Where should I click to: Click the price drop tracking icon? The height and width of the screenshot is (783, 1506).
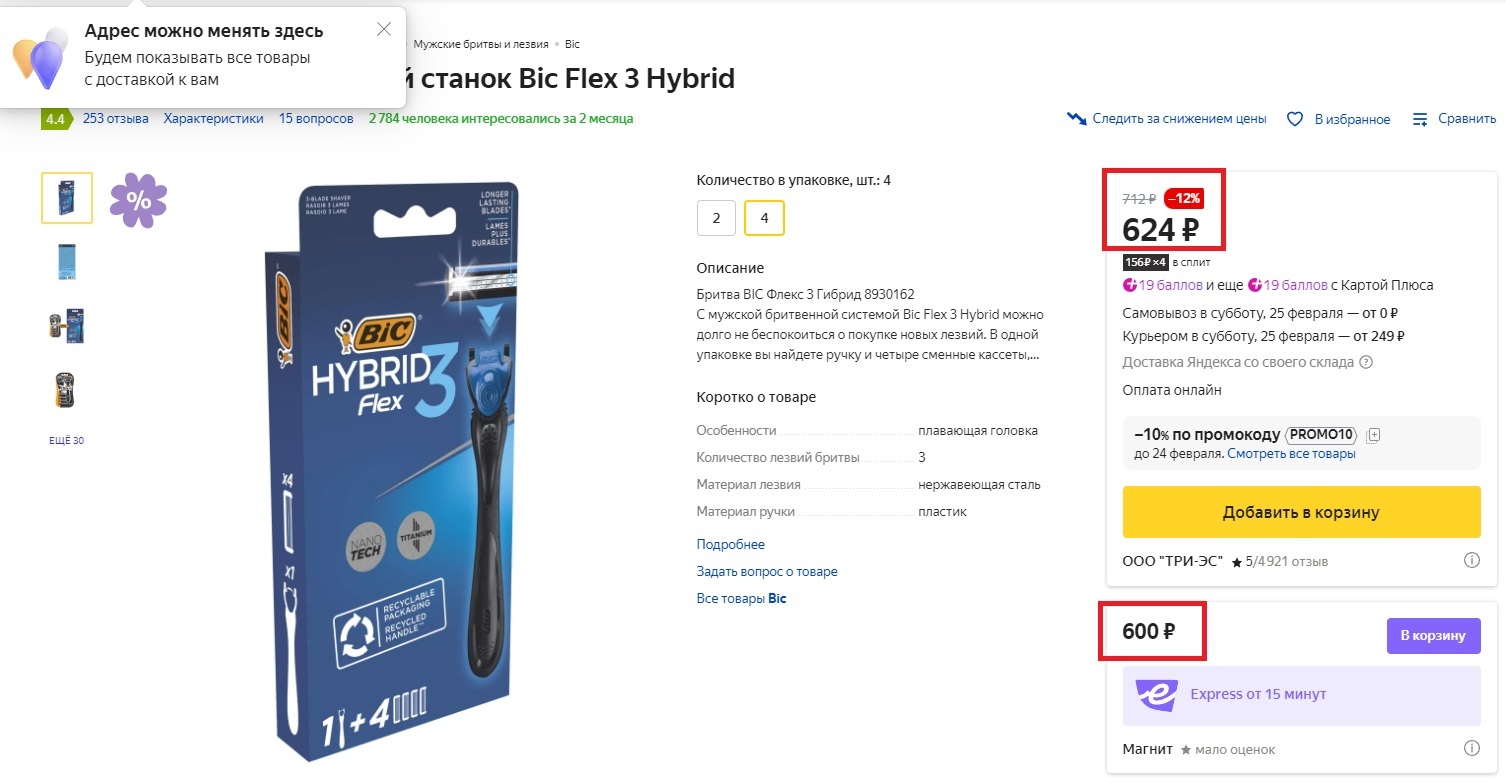pos(1076,119)
